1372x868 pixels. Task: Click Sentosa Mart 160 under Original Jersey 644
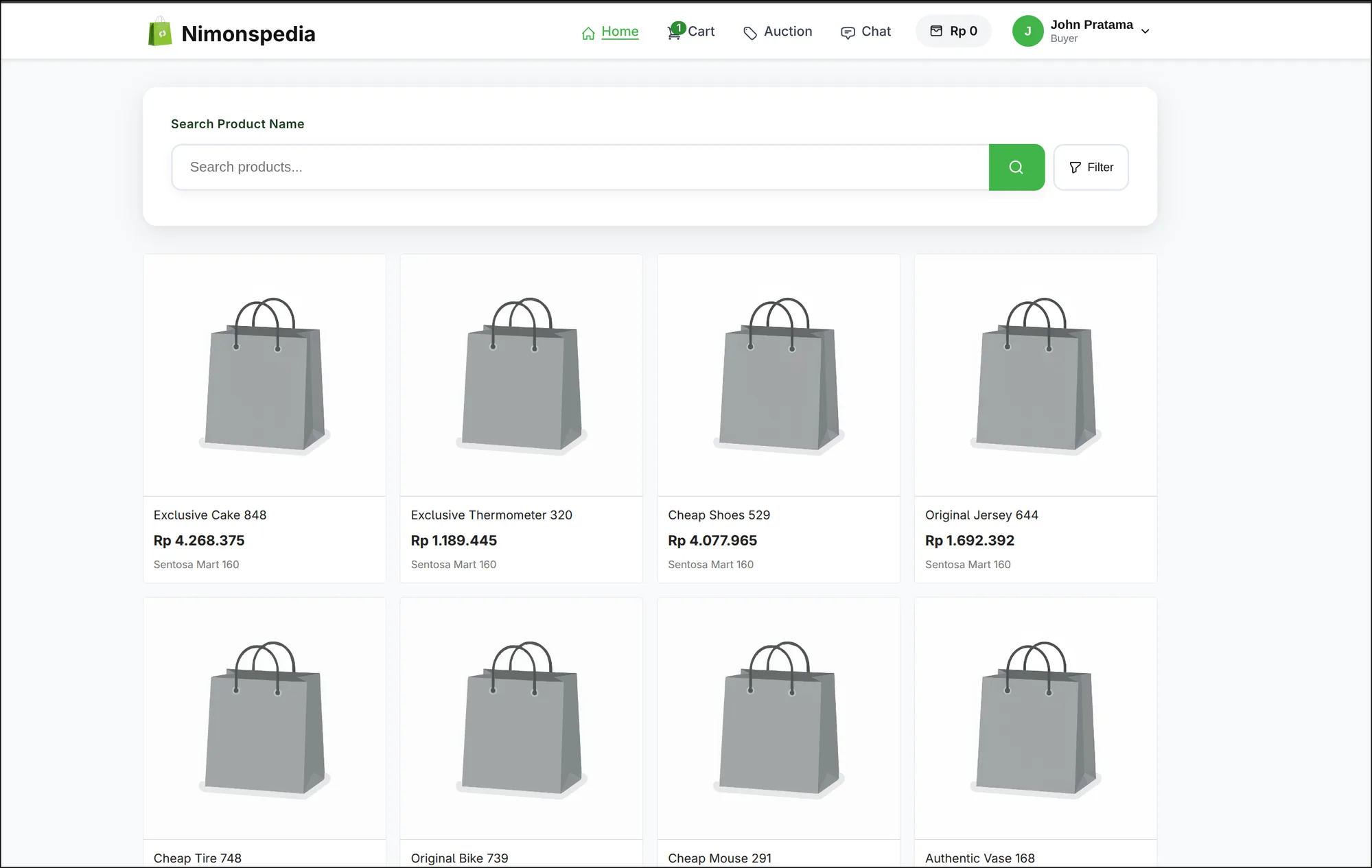(968, 565)
